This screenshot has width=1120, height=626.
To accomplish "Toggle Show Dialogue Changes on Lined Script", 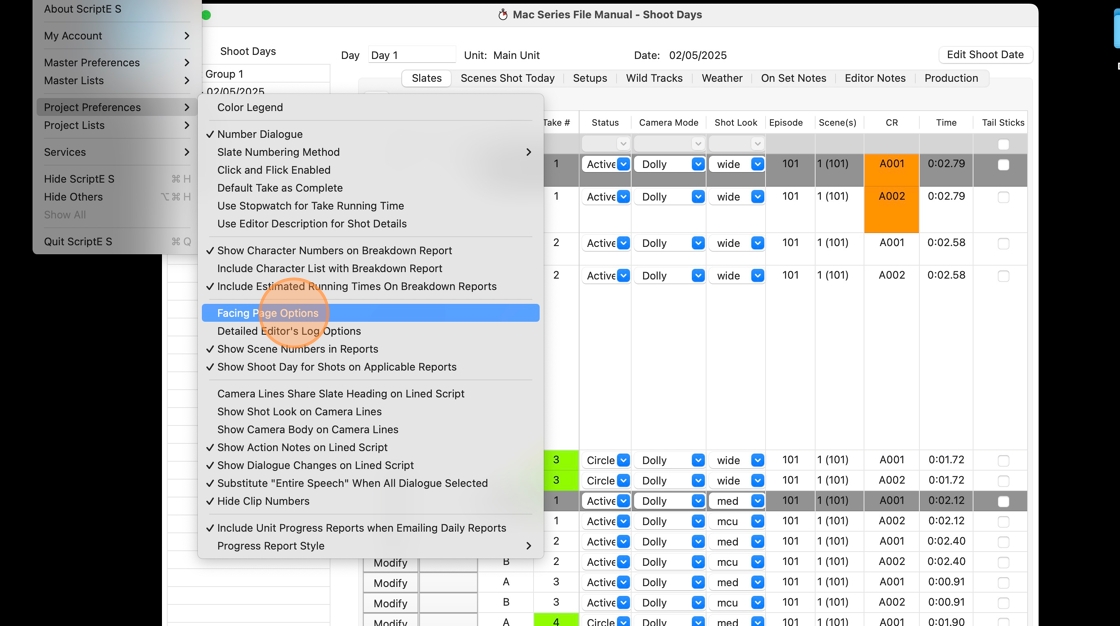I will click(370, 465).
